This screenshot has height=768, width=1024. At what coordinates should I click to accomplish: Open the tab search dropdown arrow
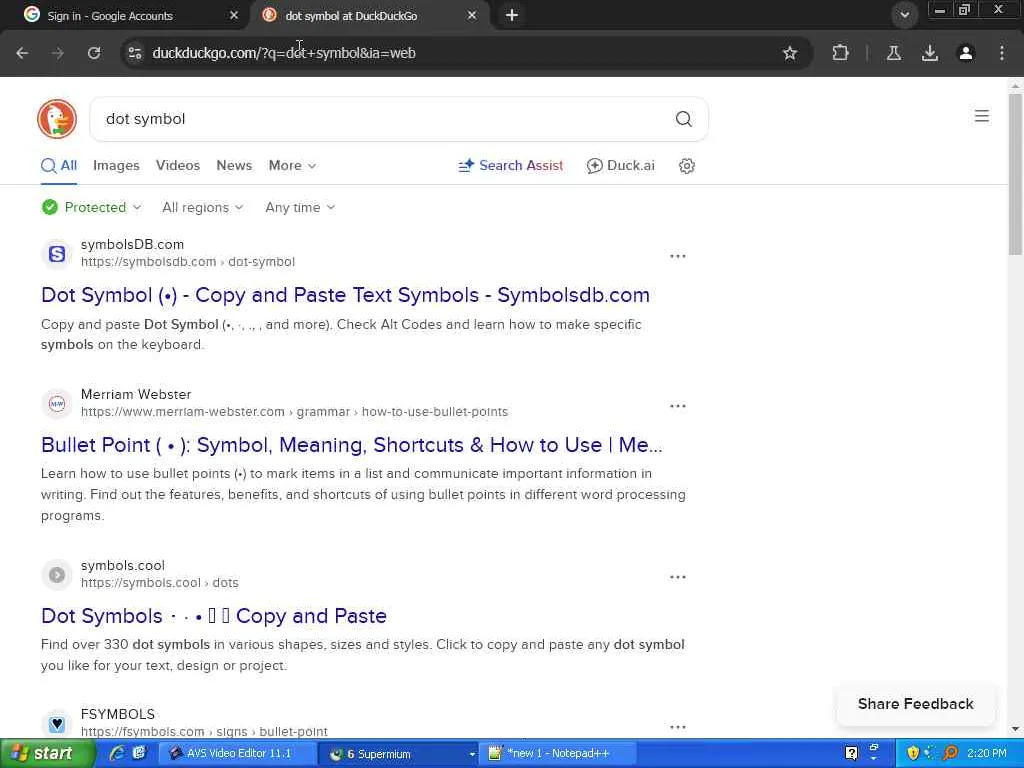[x=904, y=15]
